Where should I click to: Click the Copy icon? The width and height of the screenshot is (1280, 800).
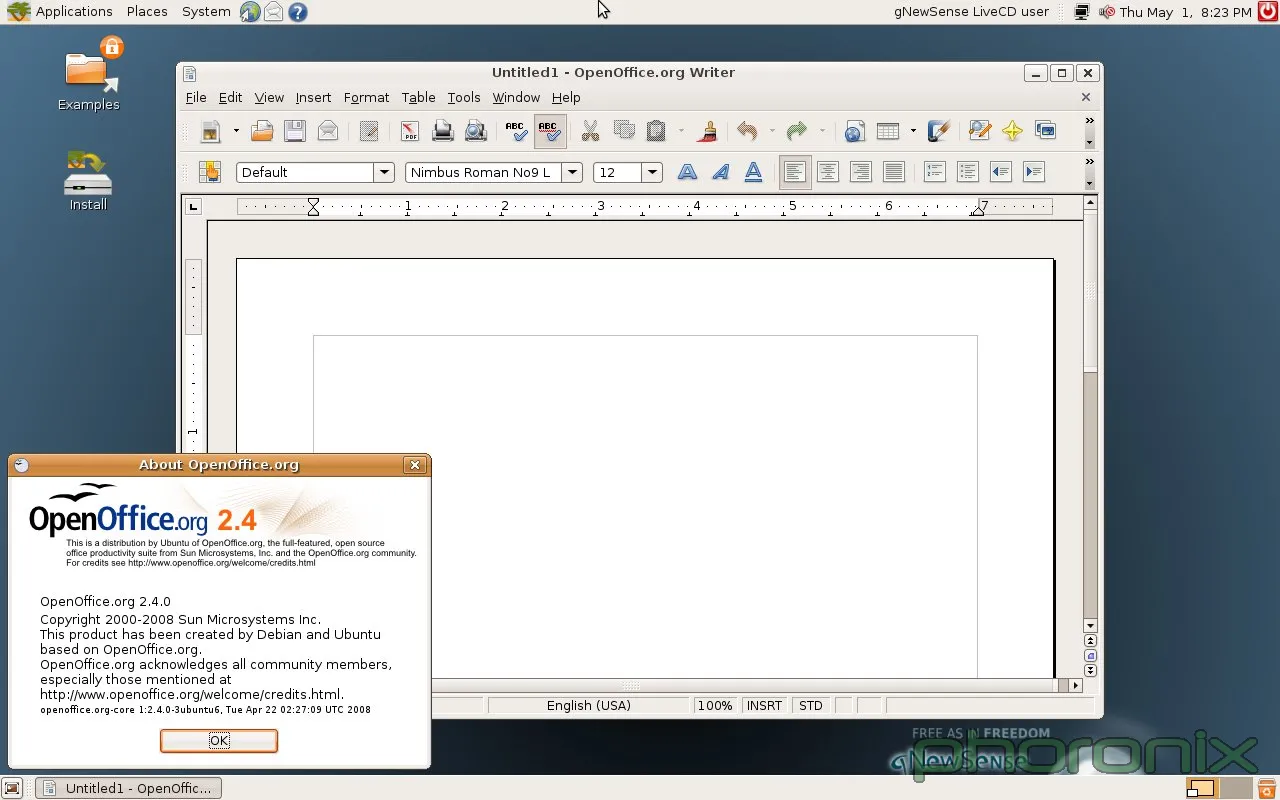[624, 131]
